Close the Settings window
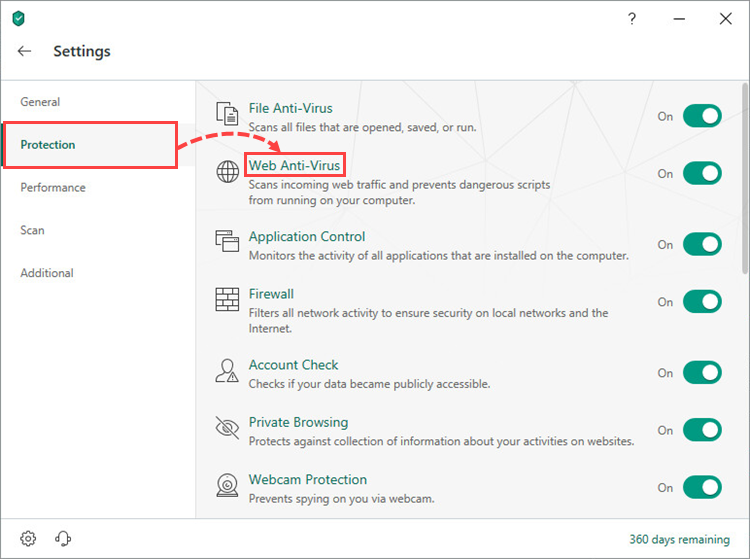 [x=726, y=19]
